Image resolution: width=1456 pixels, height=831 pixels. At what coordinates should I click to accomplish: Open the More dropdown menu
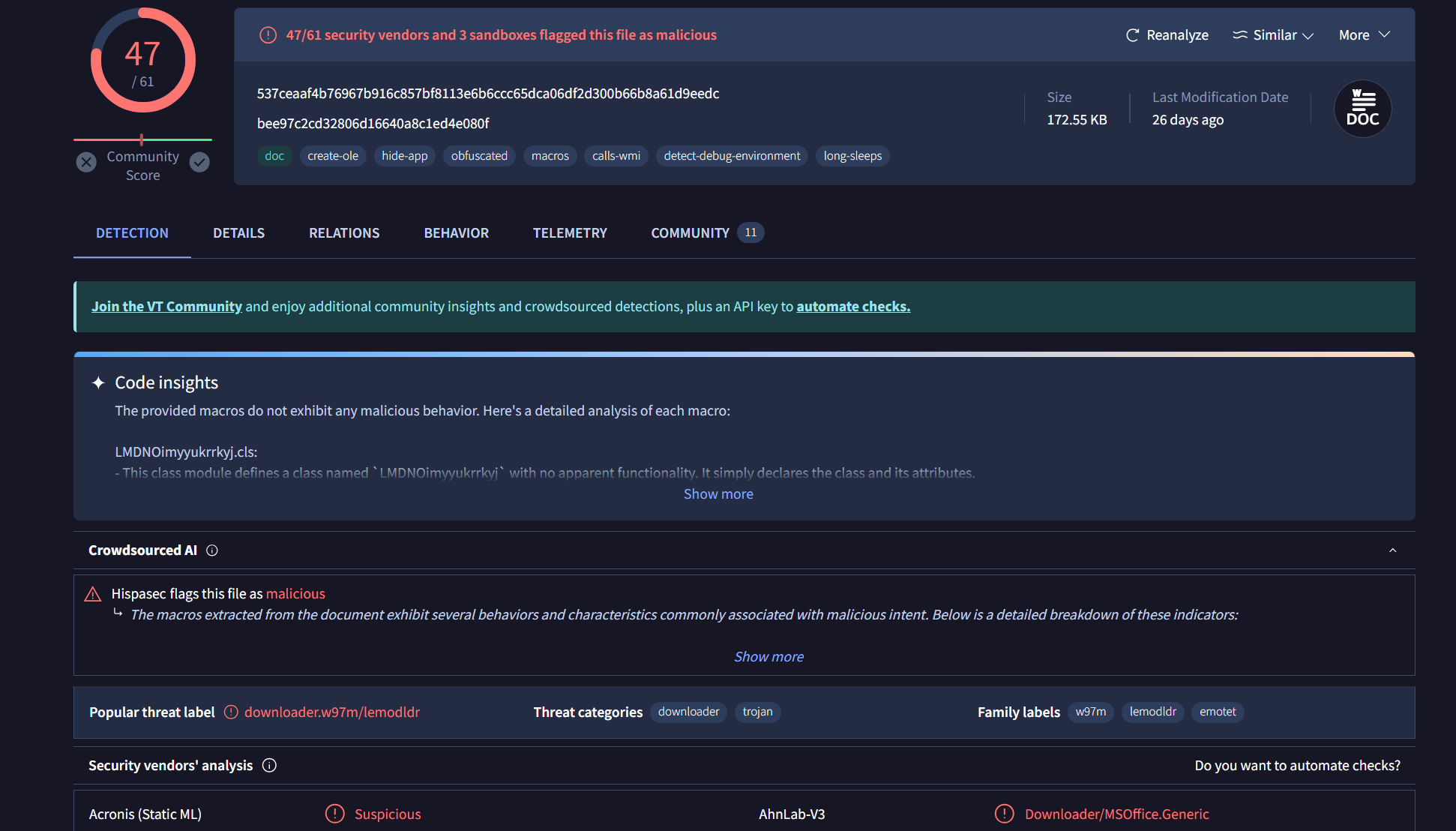coord(1364,35)
